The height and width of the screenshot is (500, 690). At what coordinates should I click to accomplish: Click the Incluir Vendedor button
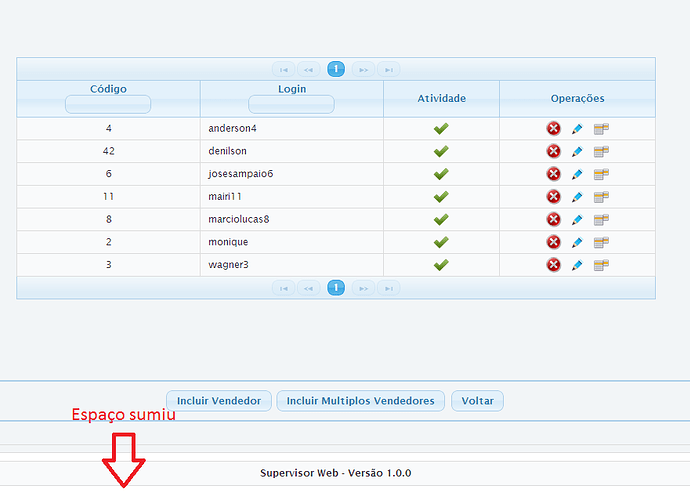pyautogui.click(x=219, y=401)
